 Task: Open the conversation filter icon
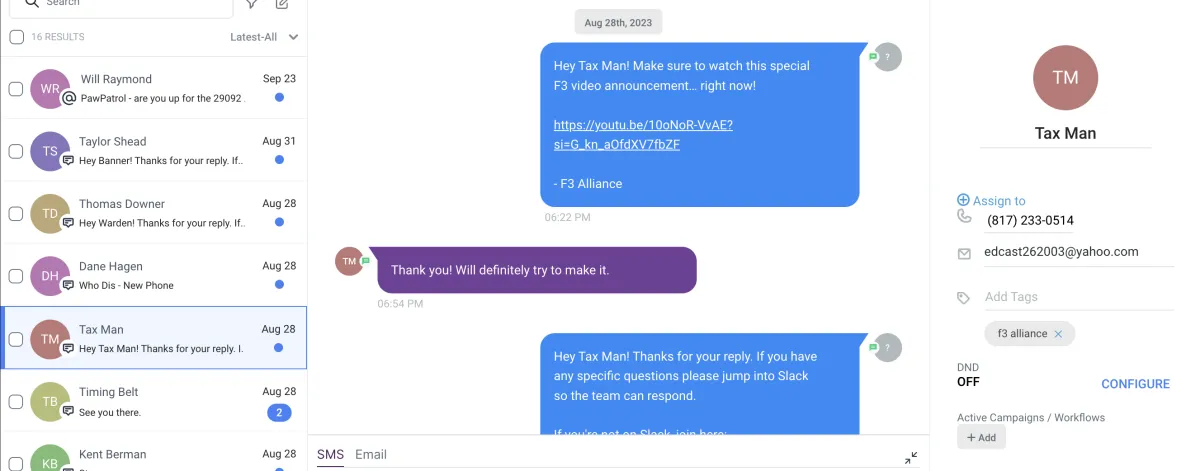[251, 4]
